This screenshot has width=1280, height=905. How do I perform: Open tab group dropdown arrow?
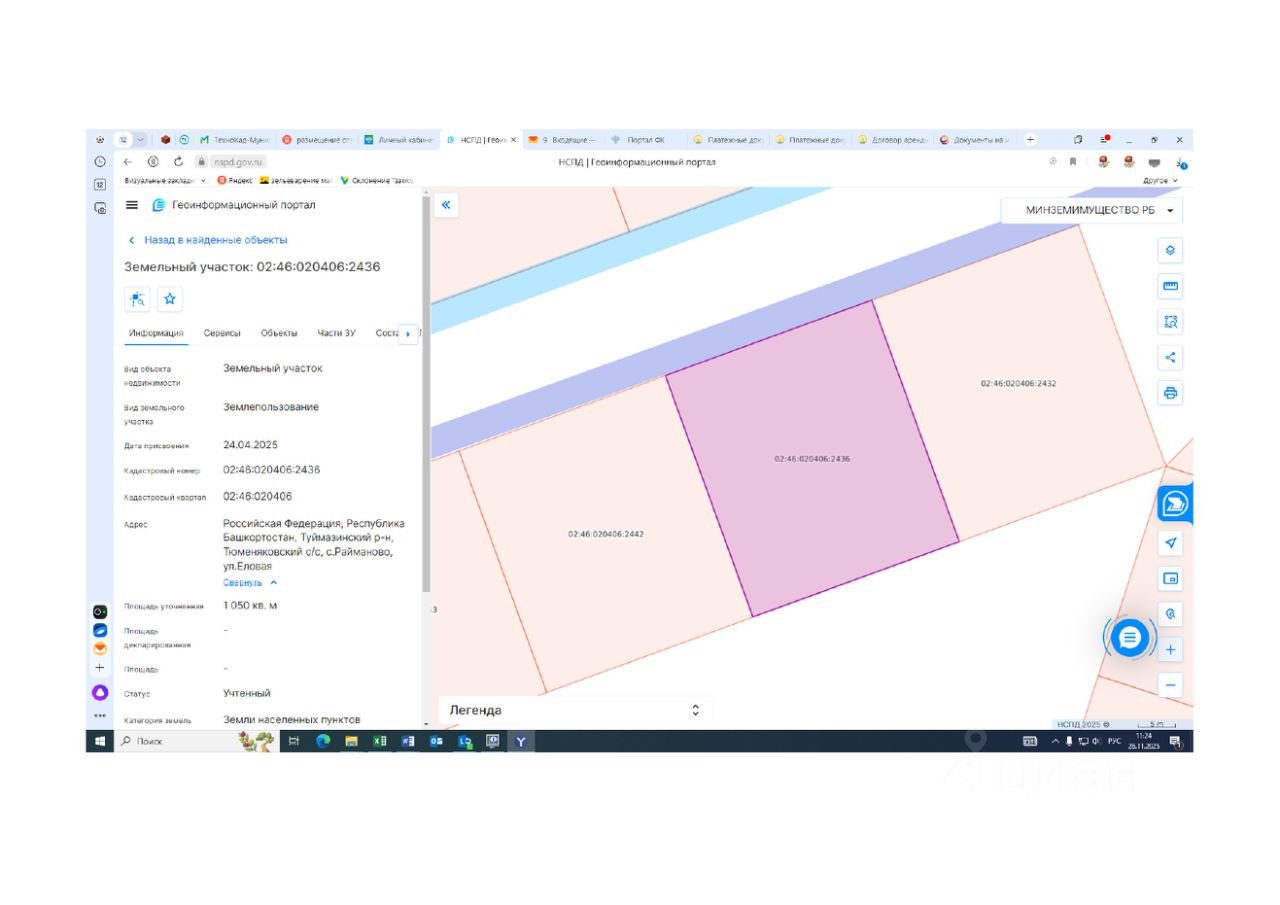140,140
